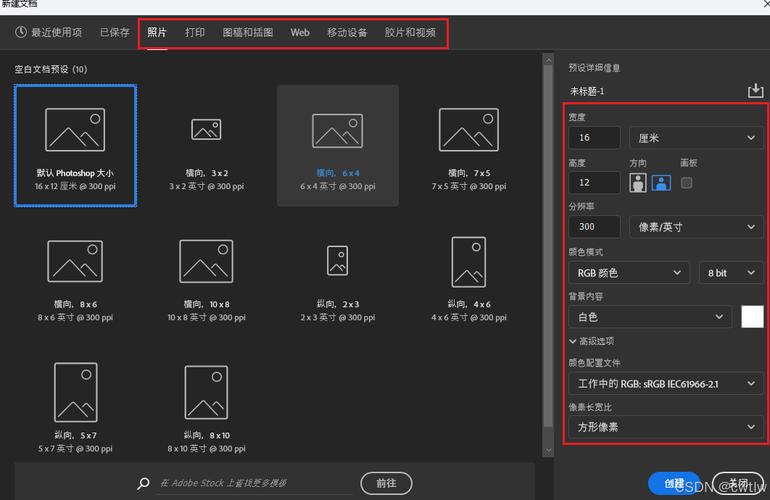The width and height of the screenshot is (770, 500).
Task: Open the 图稿和插图 tab
Action: tap(248, 32)
